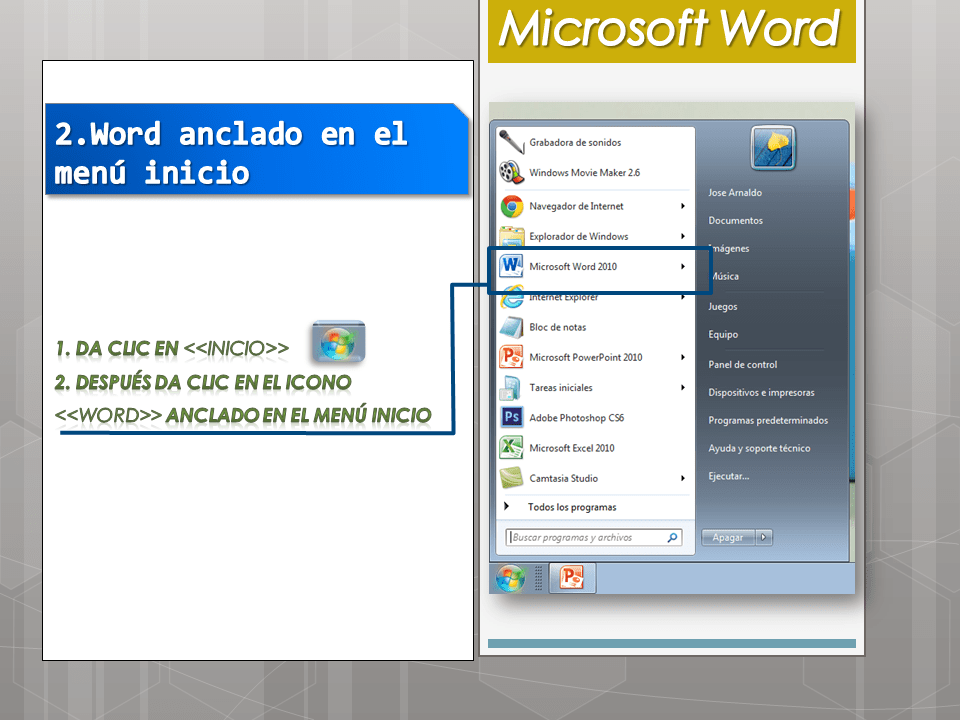
Task: Open Ayuda y soporte técnico
Action: (759, 448)
